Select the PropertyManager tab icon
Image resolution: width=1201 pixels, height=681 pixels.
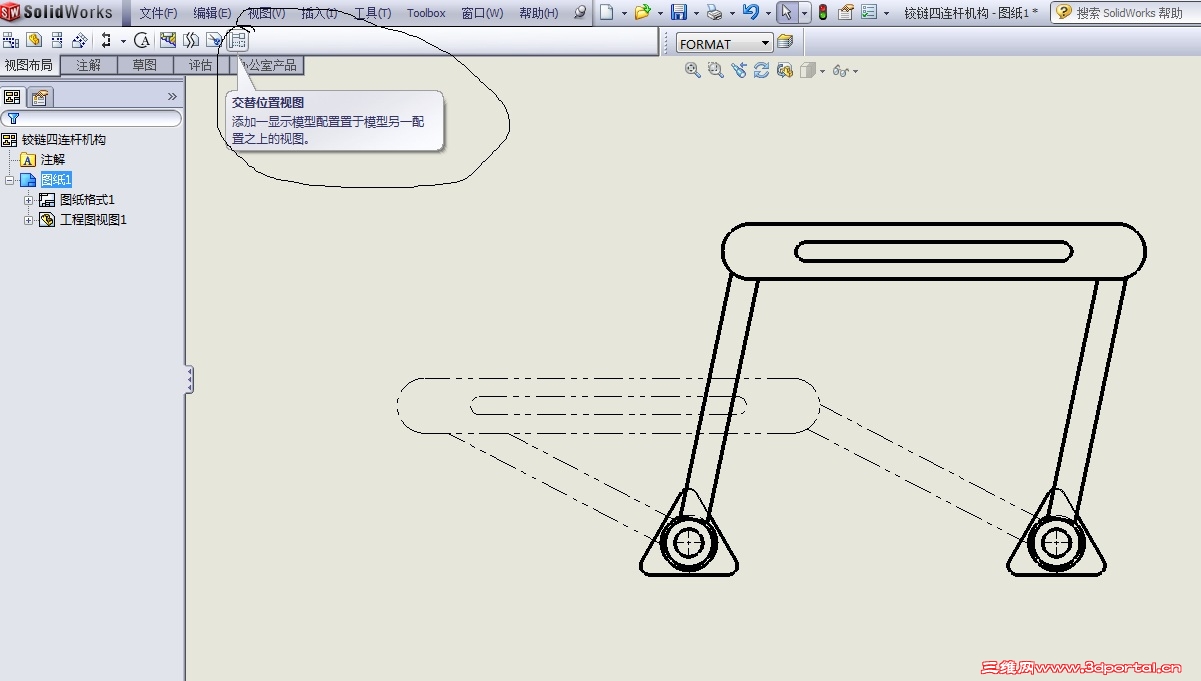pos(39,97)
